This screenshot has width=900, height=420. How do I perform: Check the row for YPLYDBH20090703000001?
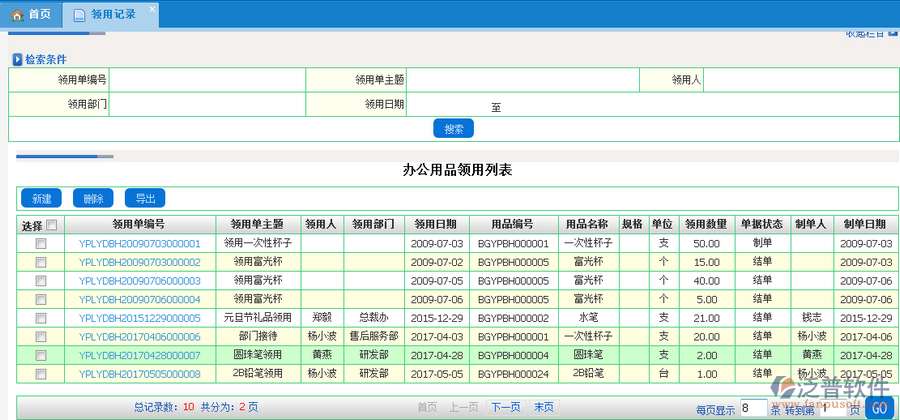pos(41,243)
